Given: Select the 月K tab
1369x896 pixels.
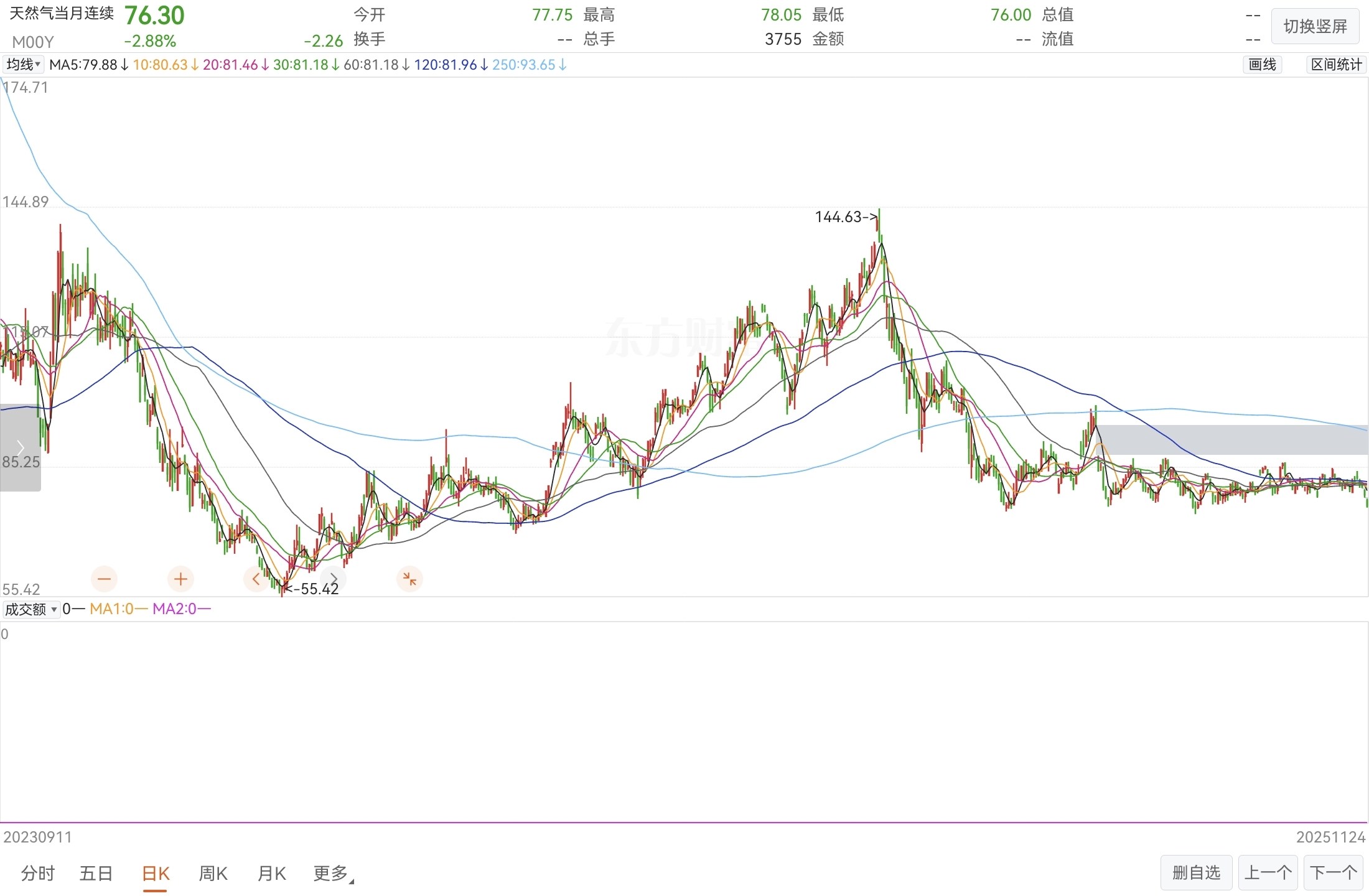Looking at the screenshot, I should coord(271,874).
